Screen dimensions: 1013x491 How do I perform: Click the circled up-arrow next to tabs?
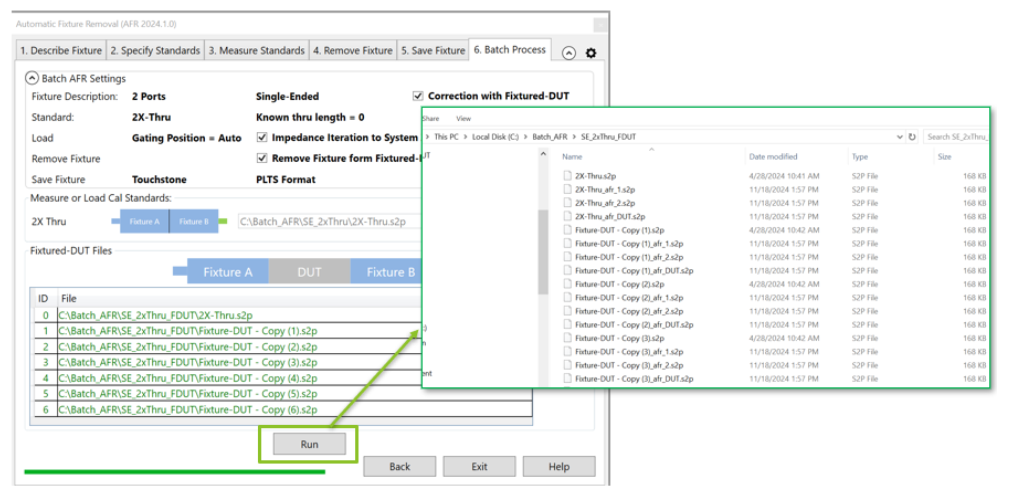[569, 53]
